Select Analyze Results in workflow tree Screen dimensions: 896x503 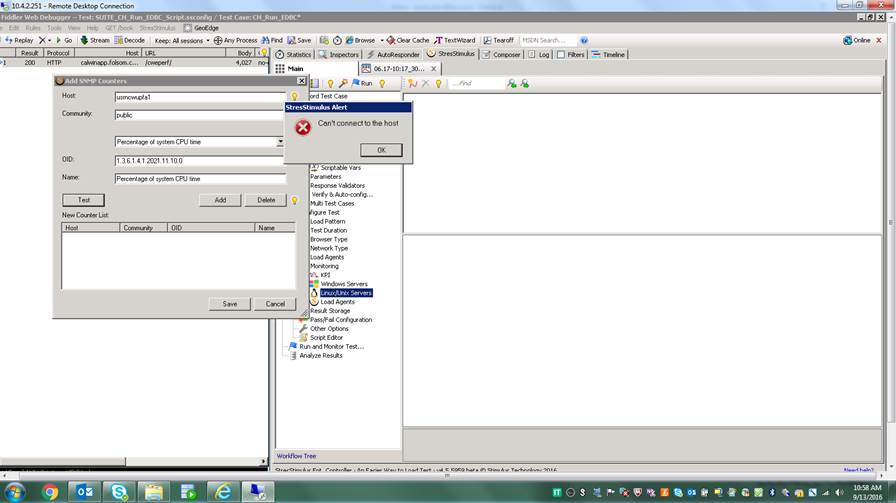[321, 356]
